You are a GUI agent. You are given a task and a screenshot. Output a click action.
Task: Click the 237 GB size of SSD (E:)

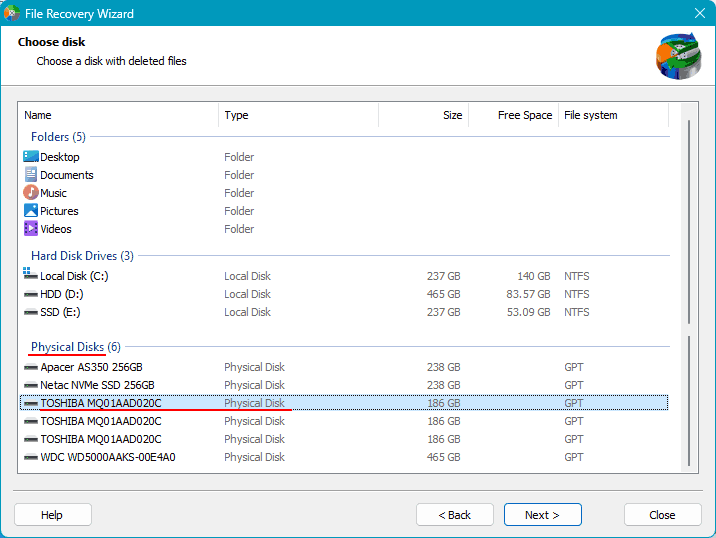click(x=443, y=312)
